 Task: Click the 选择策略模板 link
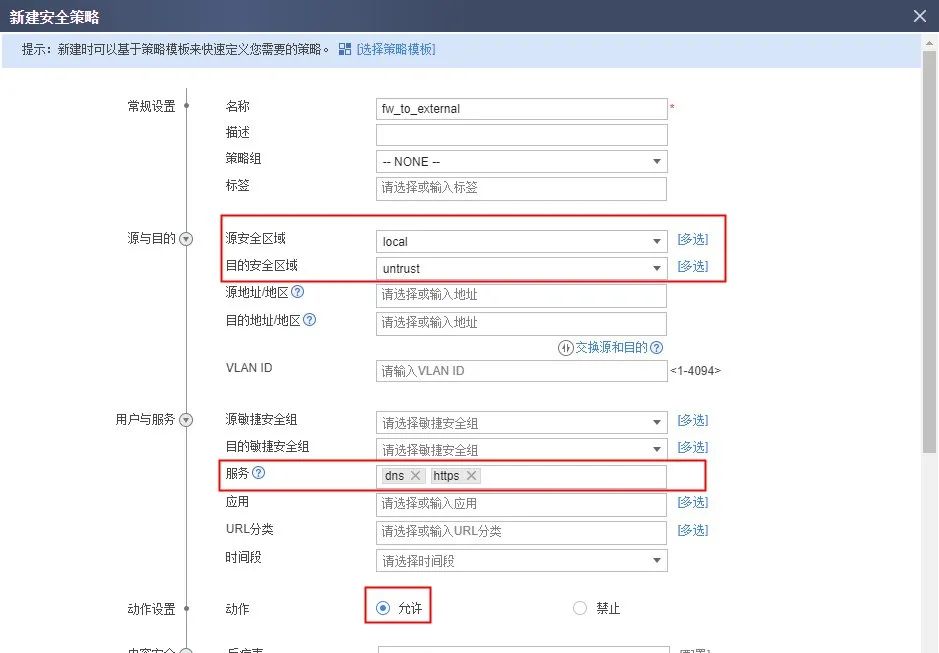point(396,49)
